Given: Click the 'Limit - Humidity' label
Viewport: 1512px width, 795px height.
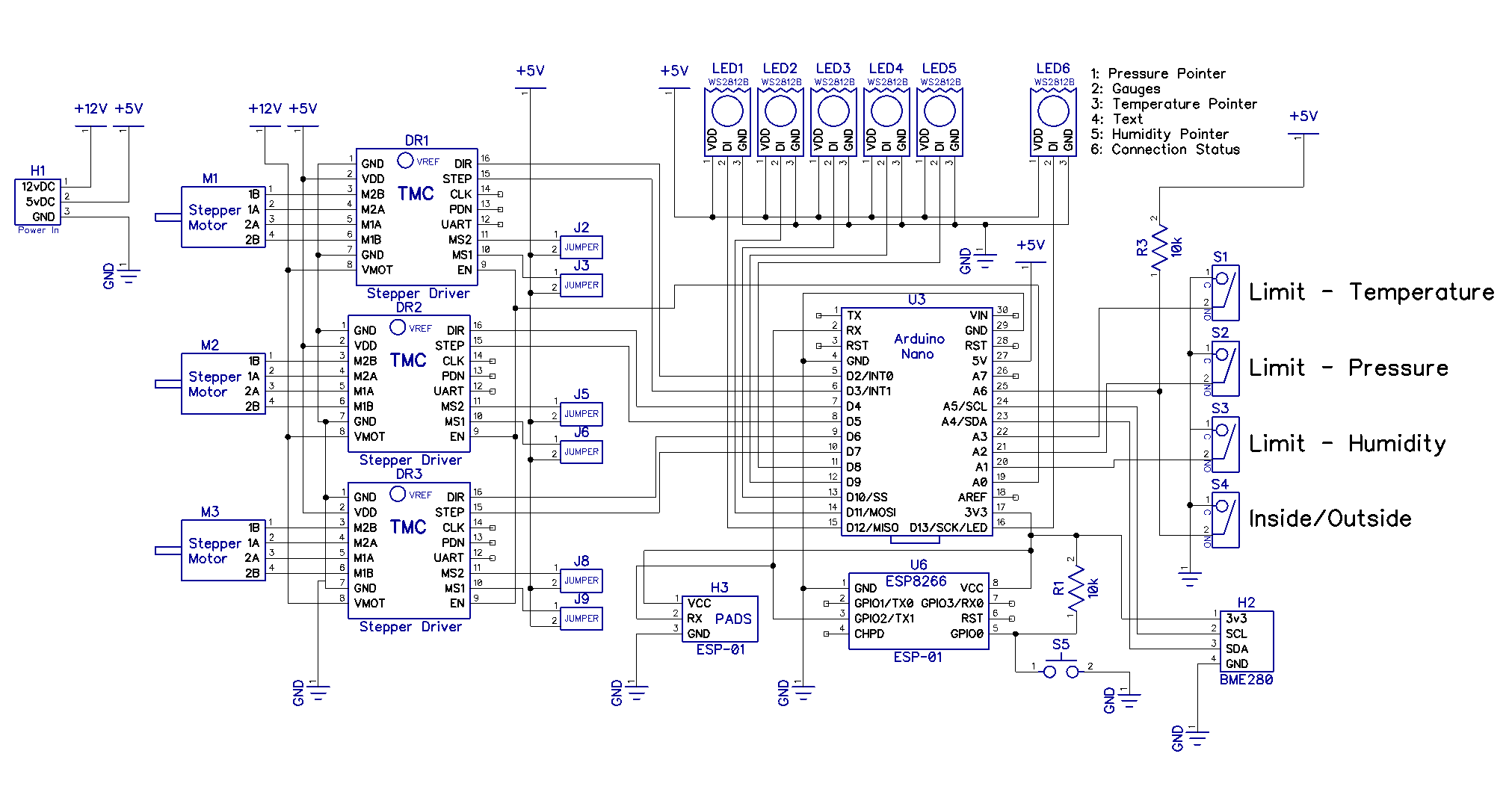Looking at the screenshot, I should click(1348, 444).
